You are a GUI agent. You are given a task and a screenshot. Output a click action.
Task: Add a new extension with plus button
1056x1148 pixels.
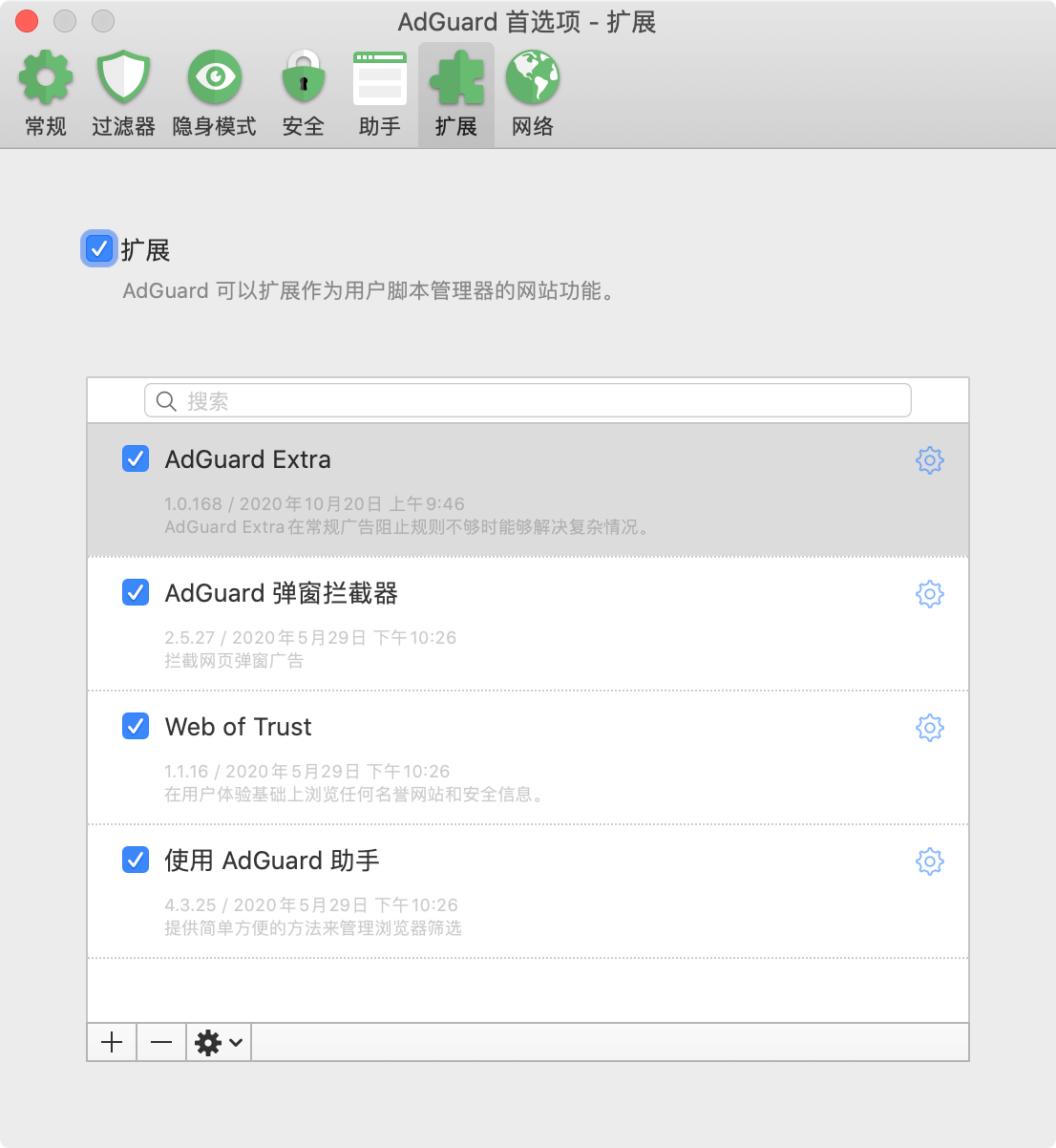111,1042
